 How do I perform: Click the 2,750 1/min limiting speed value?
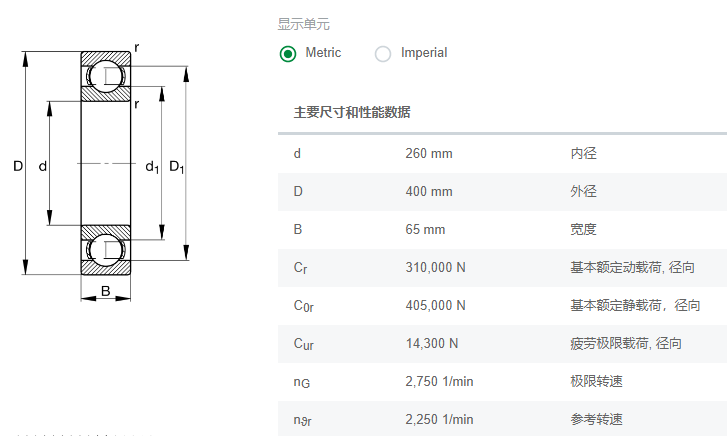[x=439, y=382]
